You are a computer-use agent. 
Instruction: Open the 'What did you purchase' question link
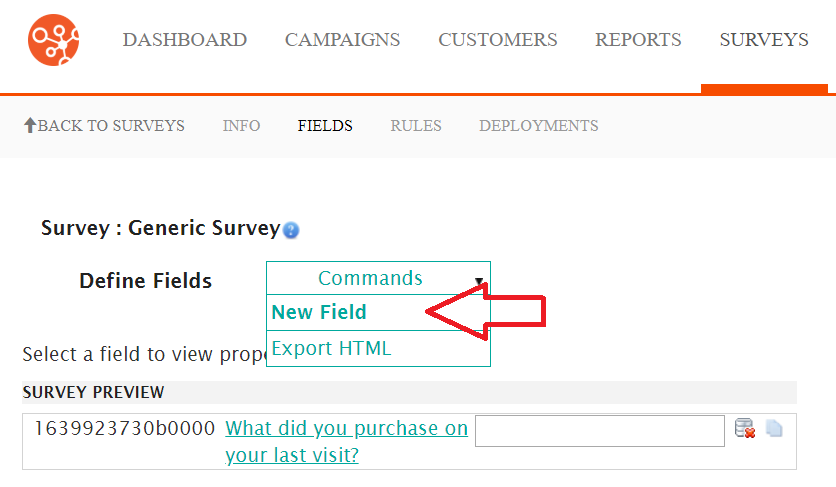(x=347, y=442)
